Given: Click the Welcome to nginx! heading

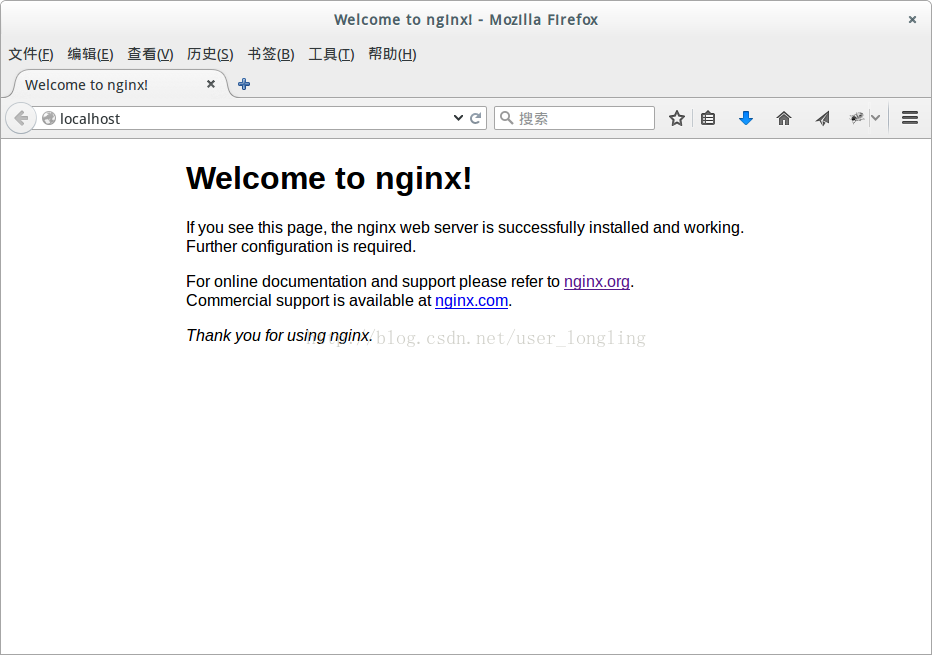Looking at the screenshot, I should point(329,178).
